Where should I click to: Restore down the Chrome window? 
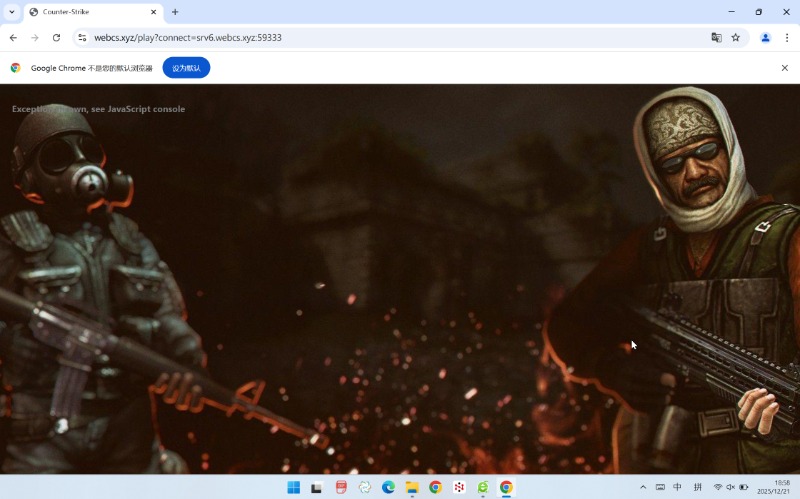point(759,12)
